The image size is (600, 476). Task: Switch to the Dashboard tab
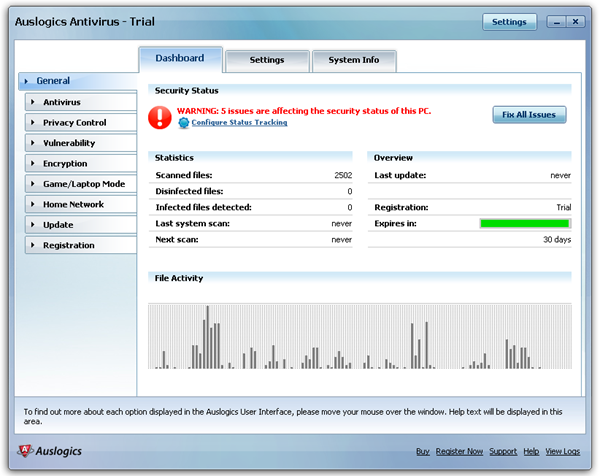(180, 59)
